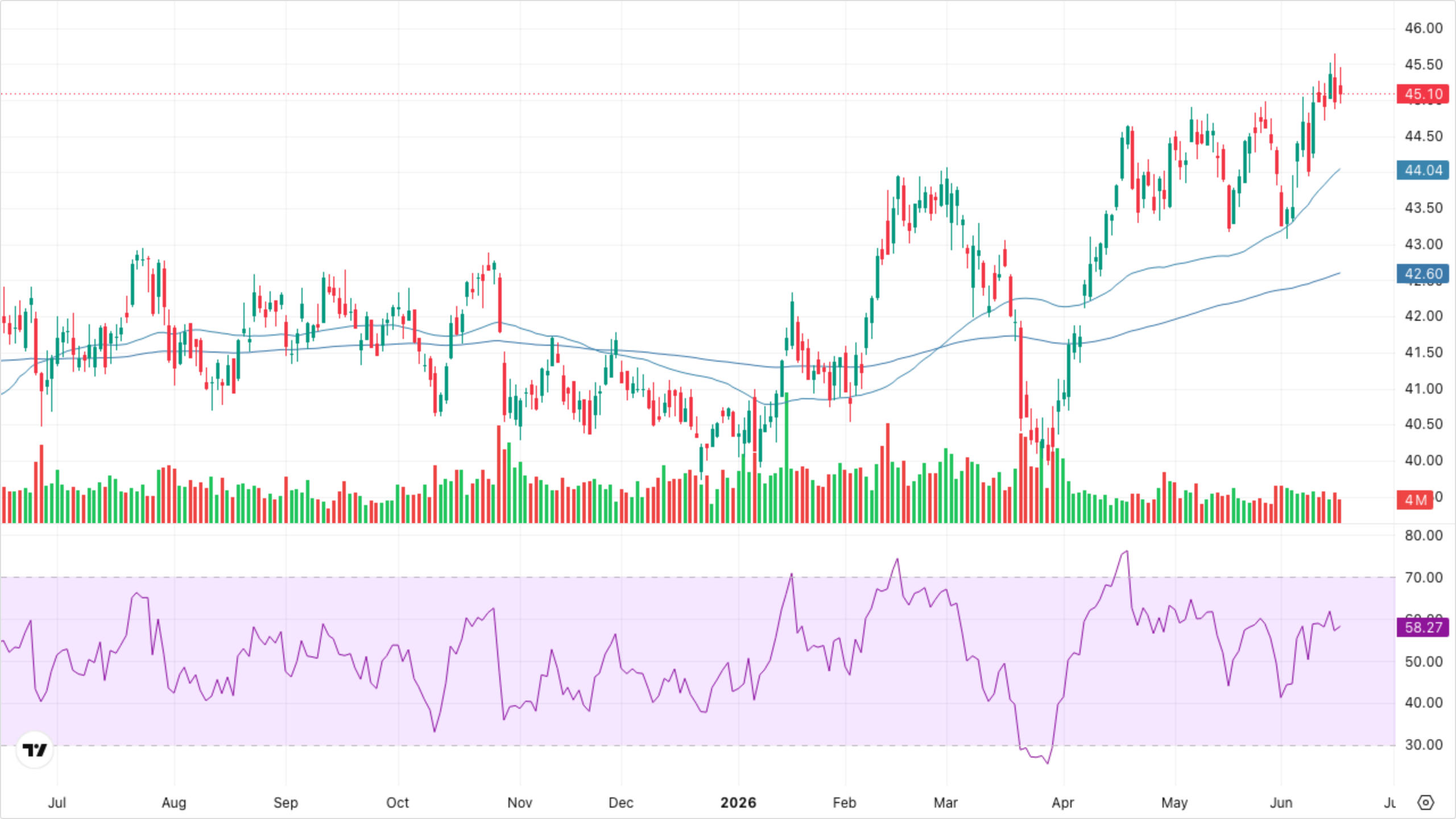This screenshot has width=1456, height=819.
Task: Click the tallest green volume bar in January
Action: tap(787, 458)
